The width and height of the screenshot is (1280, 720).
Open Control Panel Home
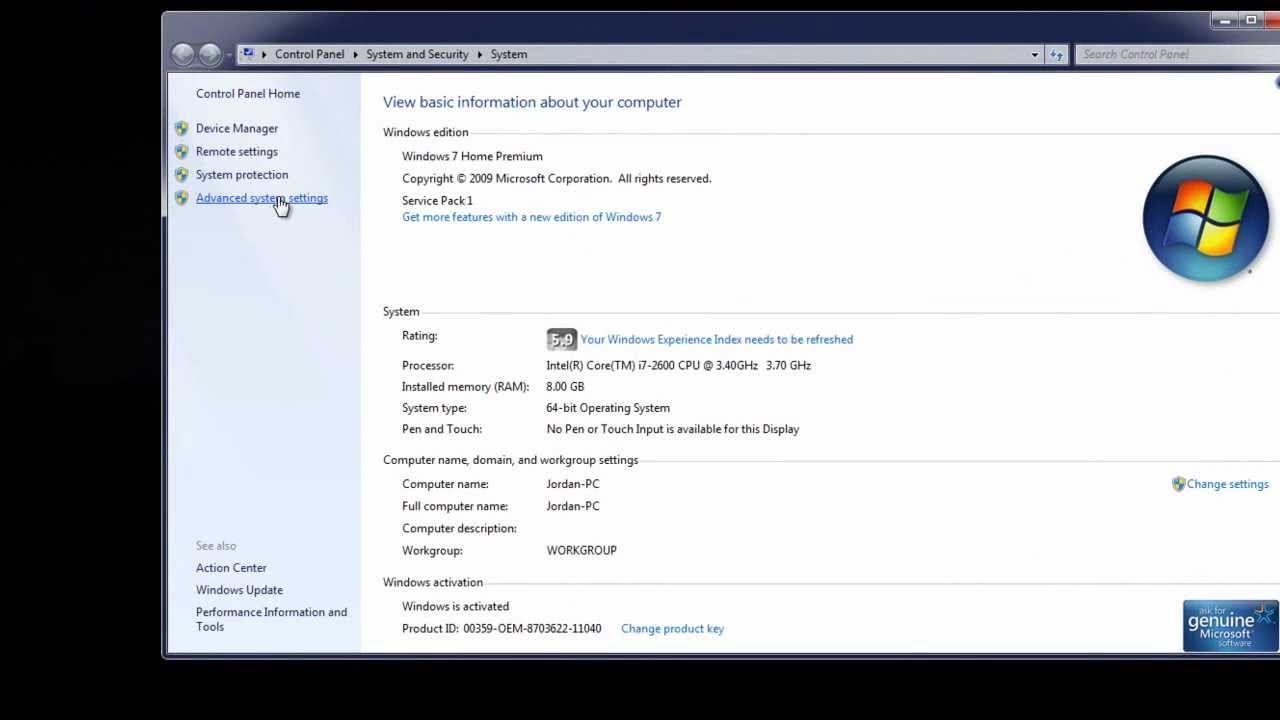click(x=248, y=94)
